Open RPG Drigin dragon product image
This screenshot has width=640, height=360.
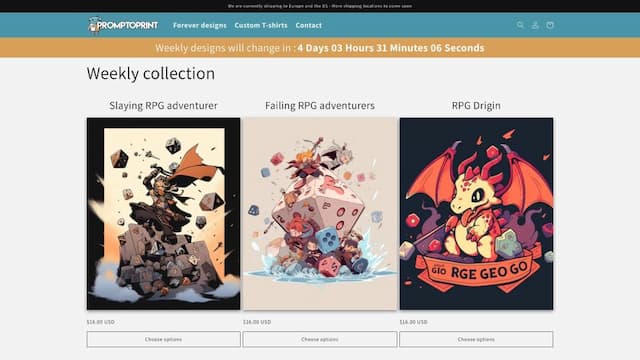pos(476,213)
